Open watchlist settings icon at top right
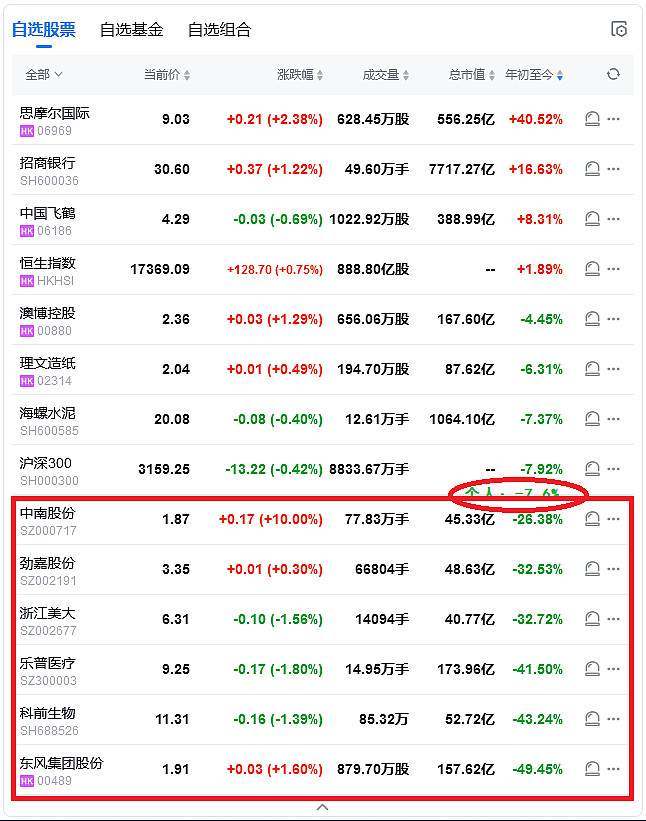 [619, 29]
